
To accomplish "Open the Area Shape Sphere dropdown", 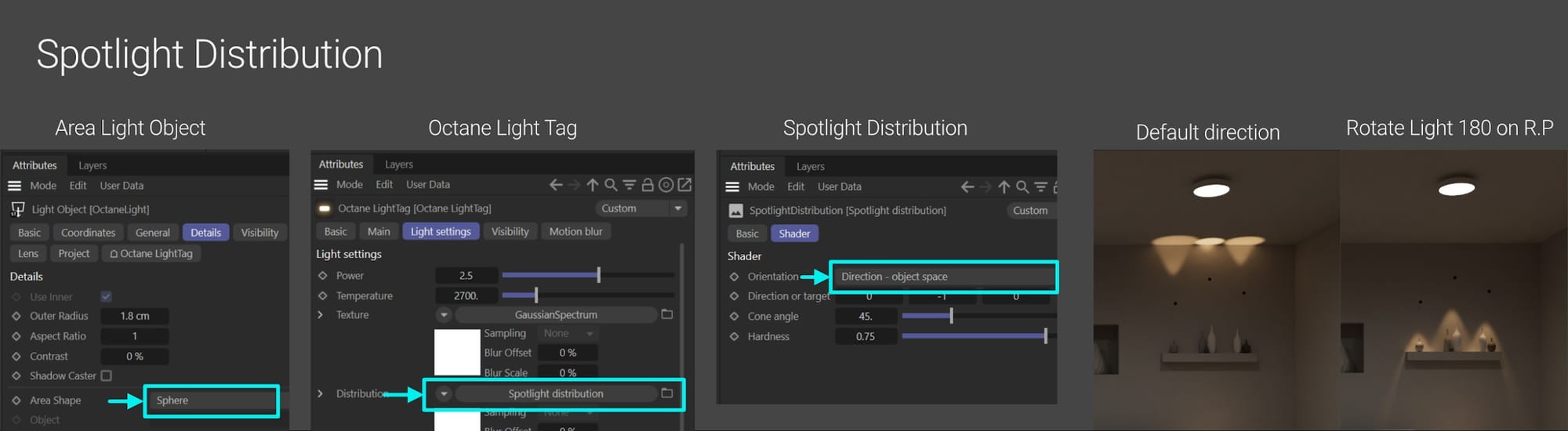I will pos(212,400).
